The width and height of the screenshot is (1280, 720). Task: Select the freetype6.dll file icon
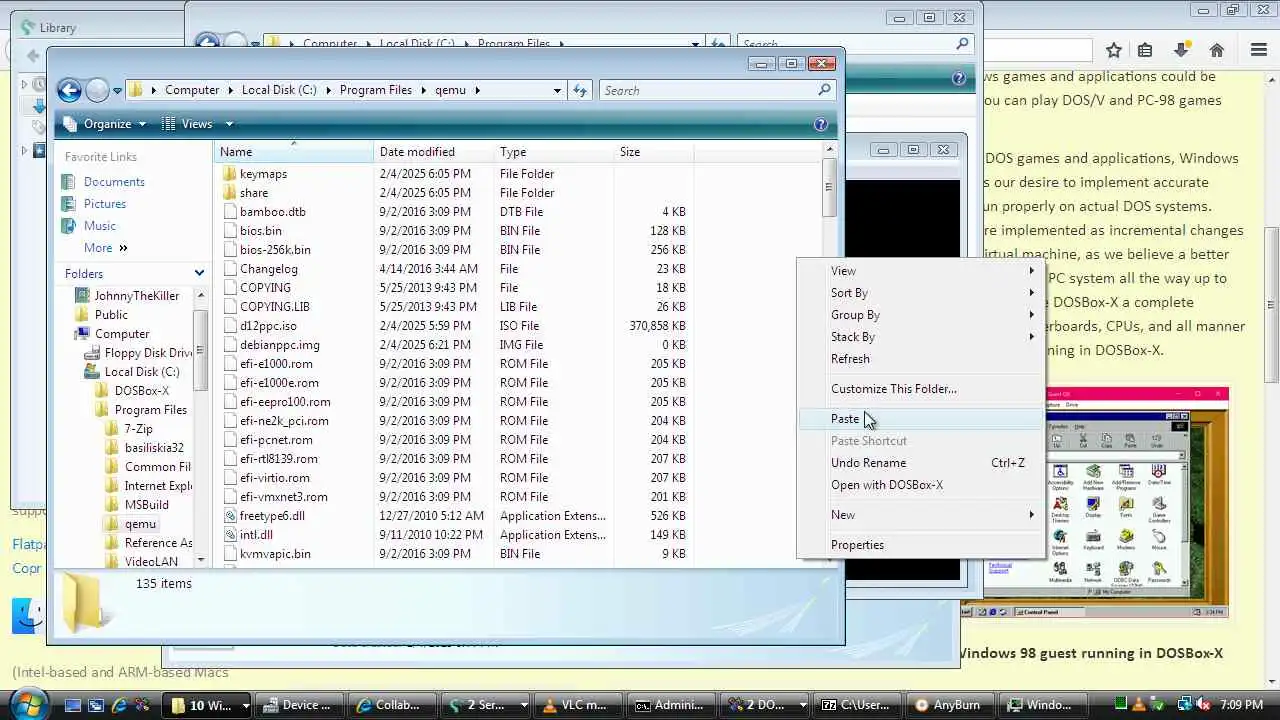230,516
